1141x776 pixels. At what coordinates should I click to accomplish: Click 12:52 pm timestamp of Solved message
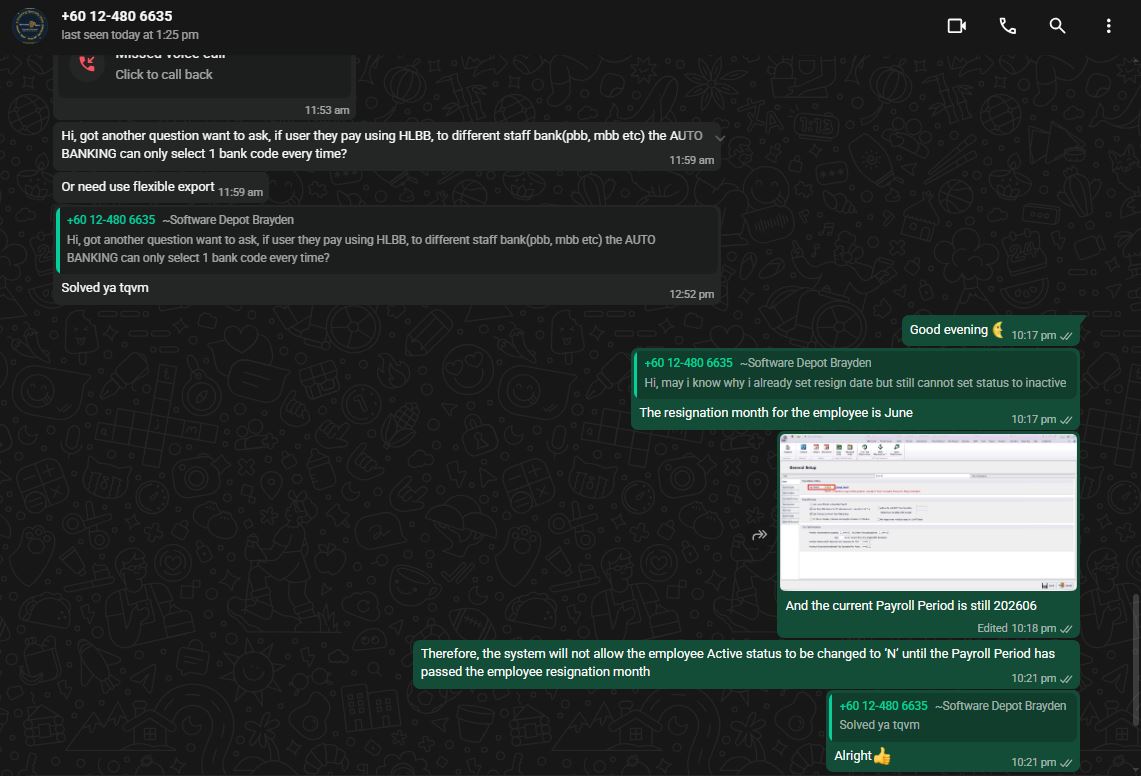click(x=691, y=294)
